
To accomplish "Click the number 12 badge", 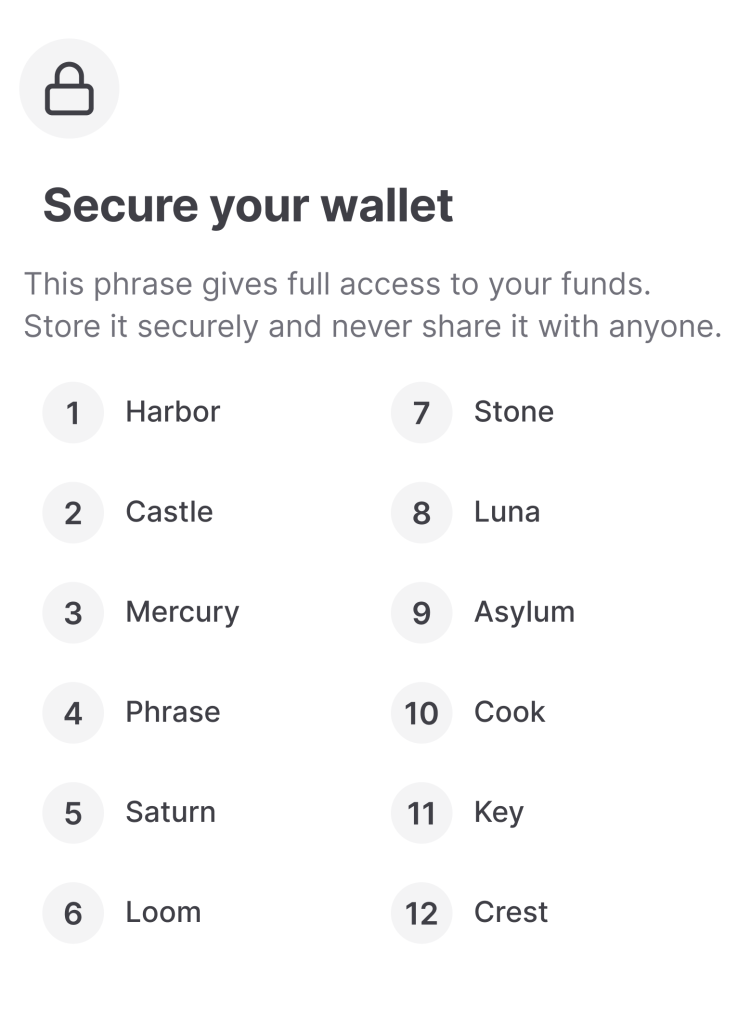I will click(422, 913).
